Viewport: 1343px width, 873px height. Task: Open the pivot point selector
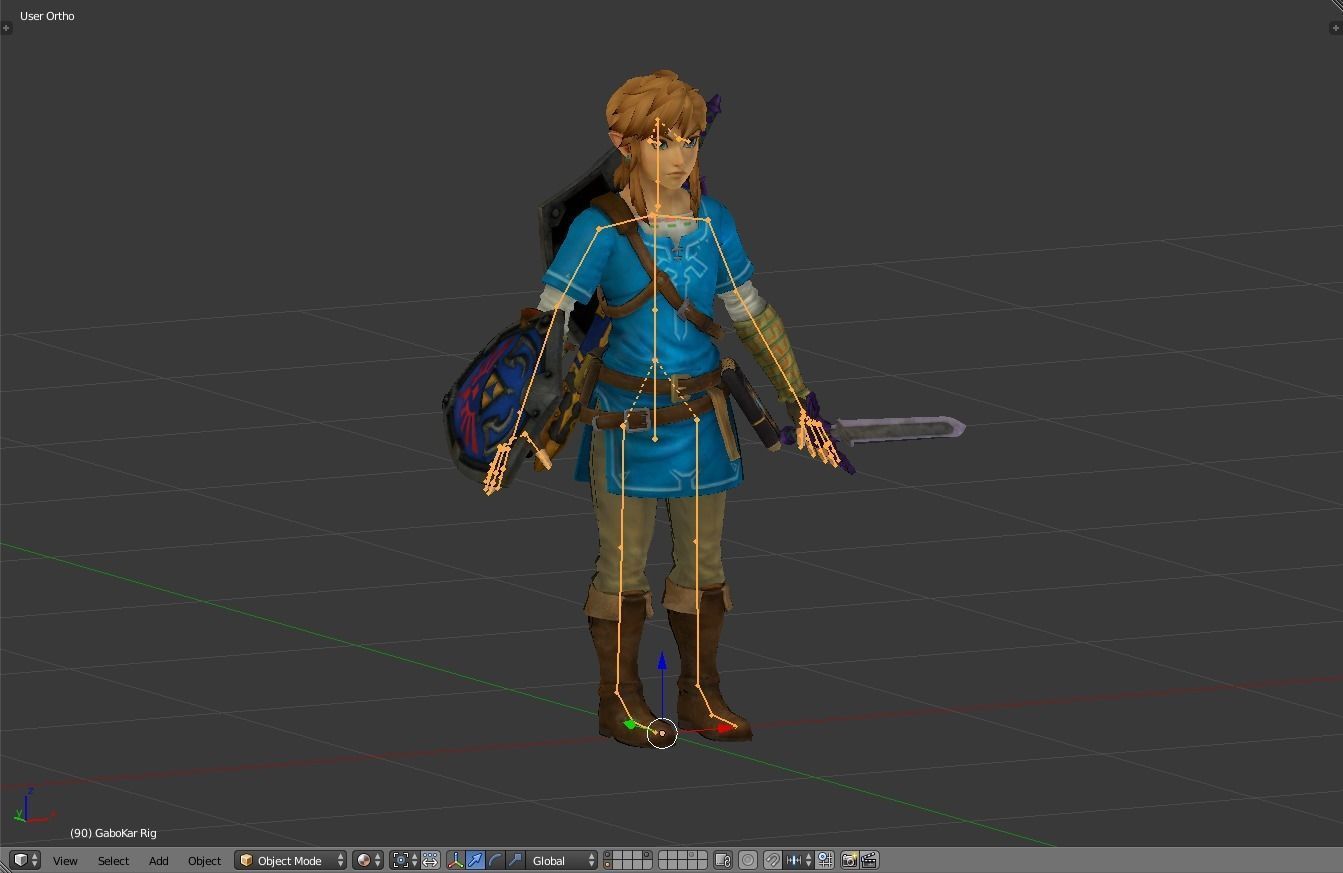coord(404,860)
